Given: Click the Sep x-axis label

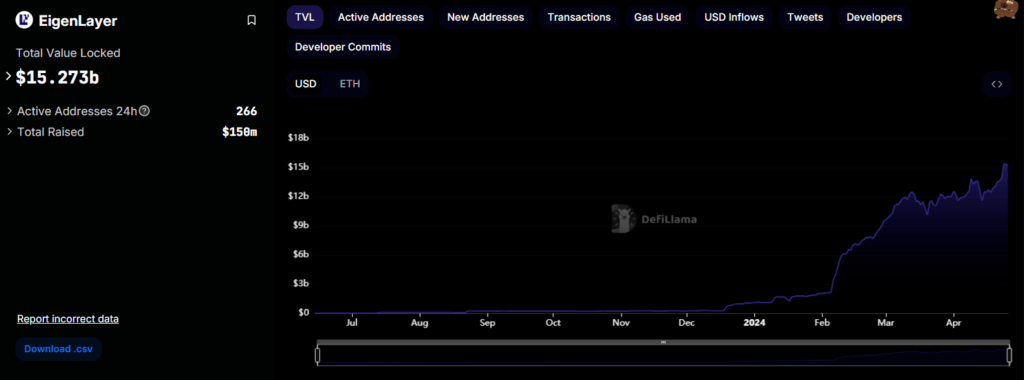Looking at the screenshot, I should click(487, 323).
